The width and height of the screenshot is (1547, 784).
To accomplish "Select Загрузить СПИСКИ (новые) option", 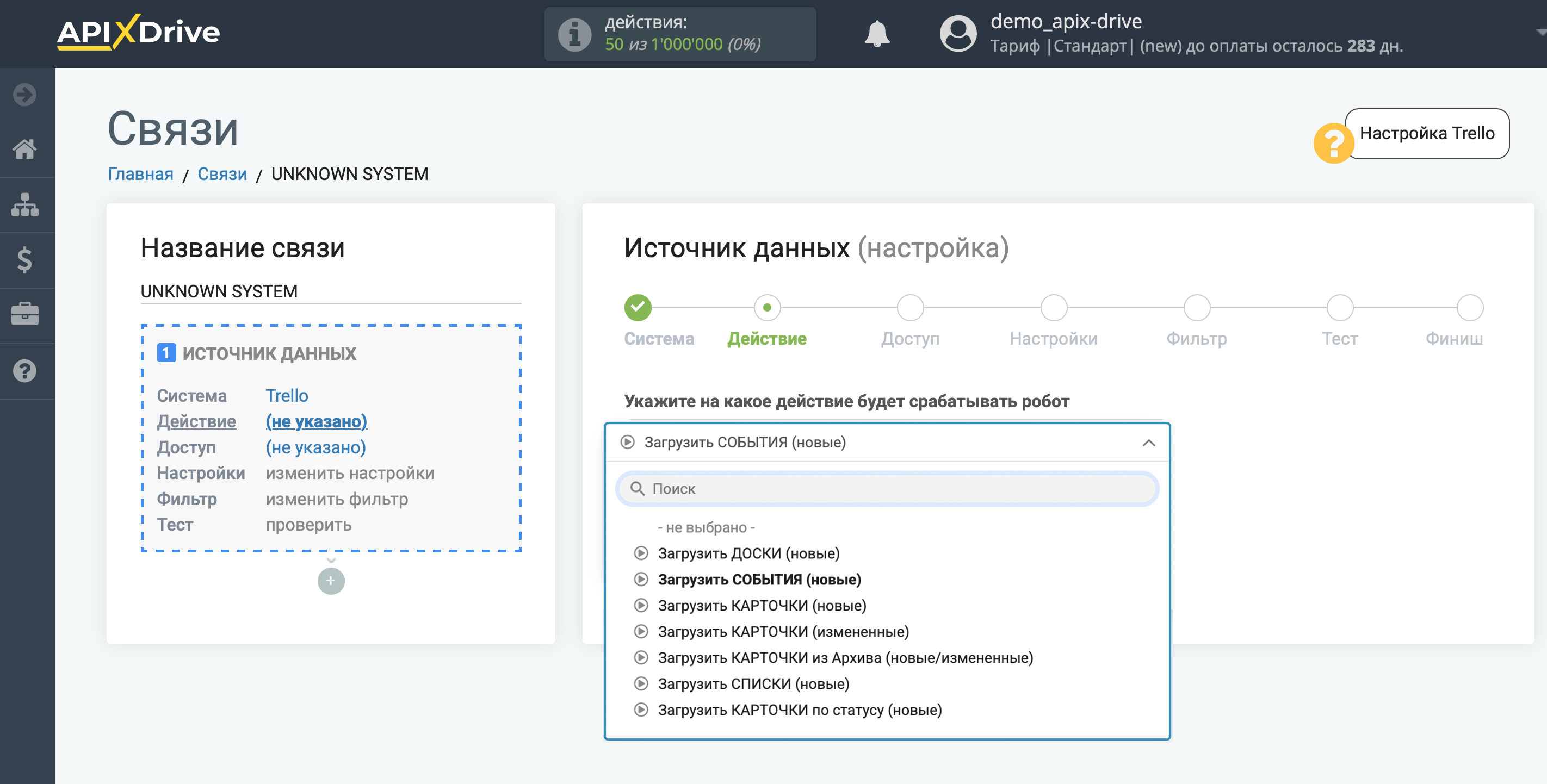I will tap(753, 685).
